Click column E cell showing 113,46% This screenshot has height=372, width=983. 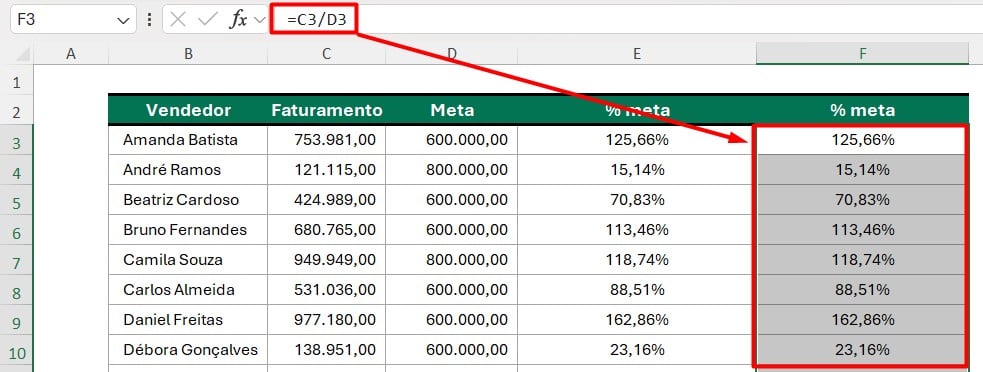pos(637,230)
